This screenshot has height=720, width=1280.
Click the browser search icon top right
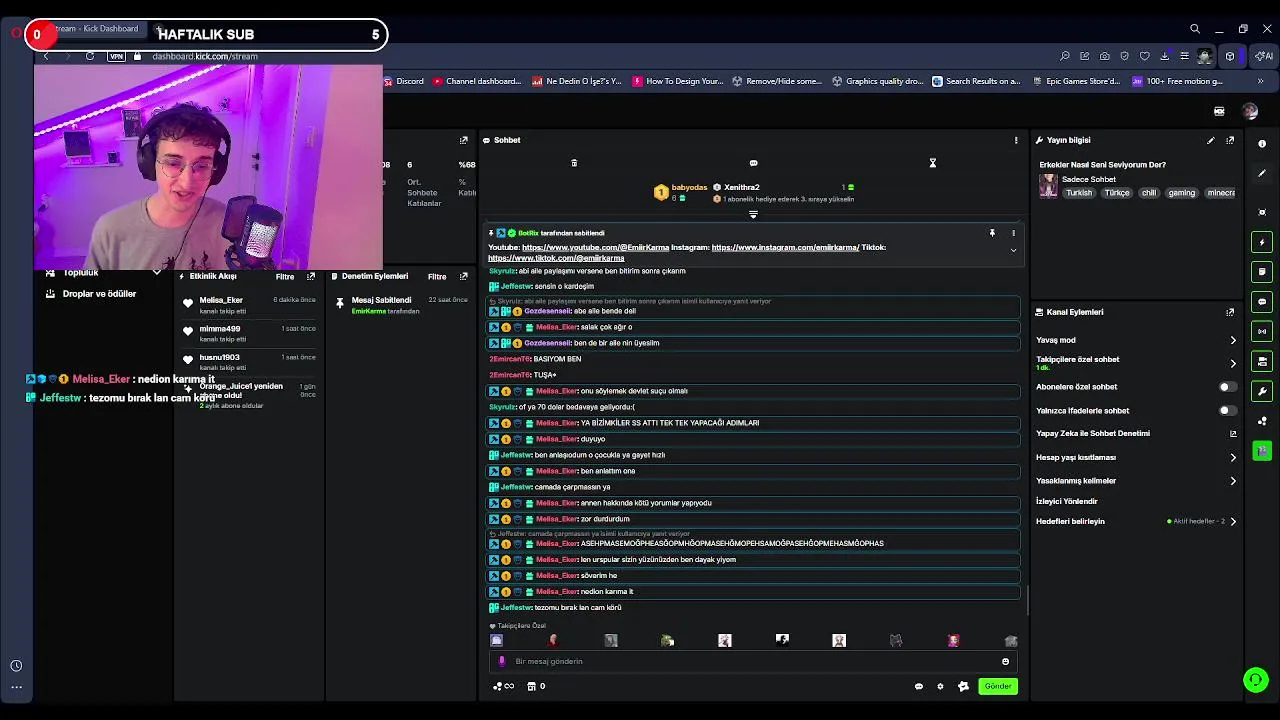tap(1195, 29)
